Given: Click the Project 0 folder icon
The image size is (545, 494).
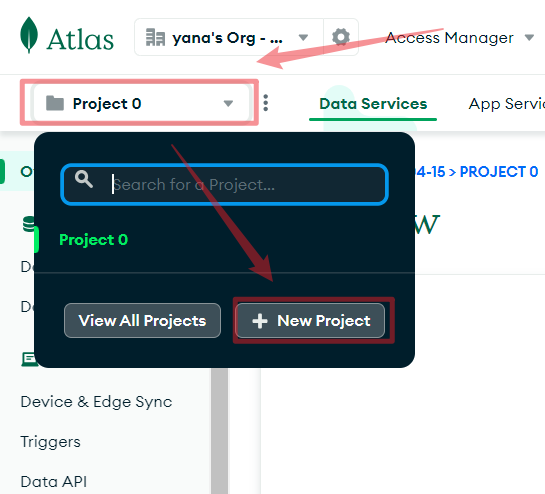Looking at the screenshot, I should [55, 103].
